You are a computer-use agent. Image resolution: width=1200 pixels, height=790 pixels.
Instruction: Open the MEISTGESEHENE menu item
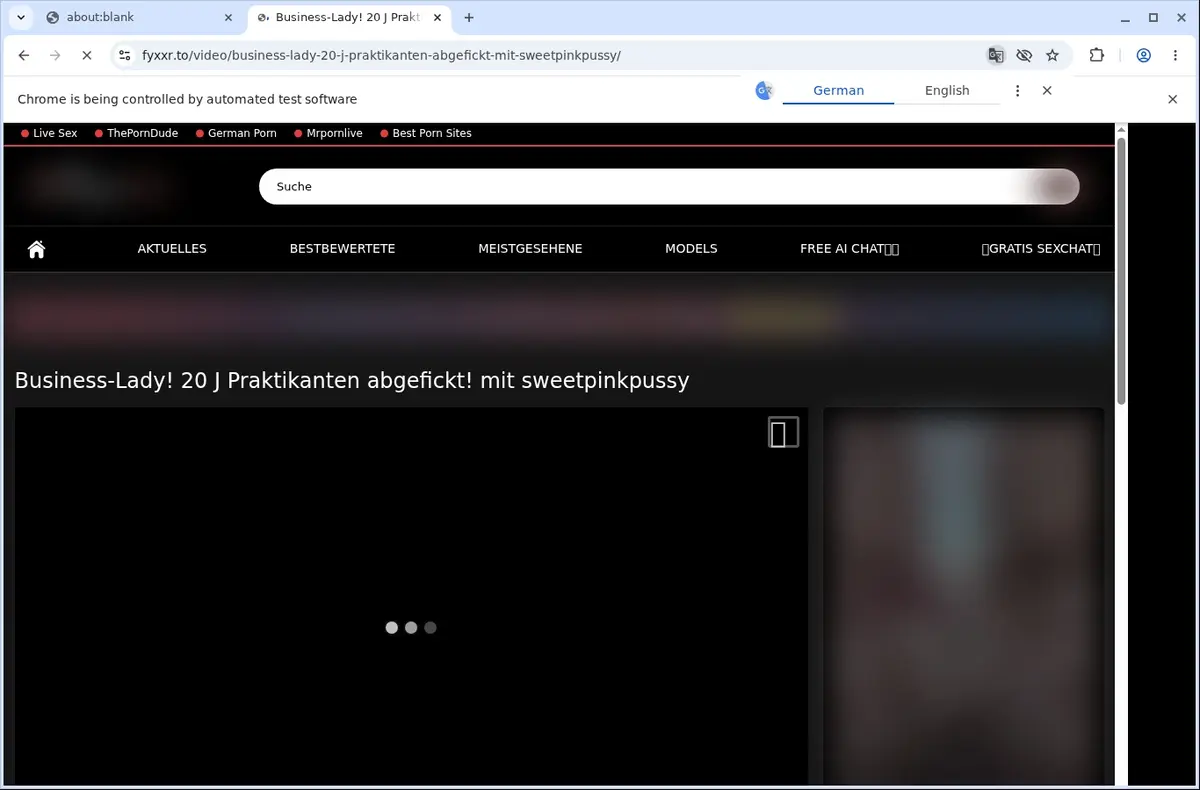click(x=530, y=249)
